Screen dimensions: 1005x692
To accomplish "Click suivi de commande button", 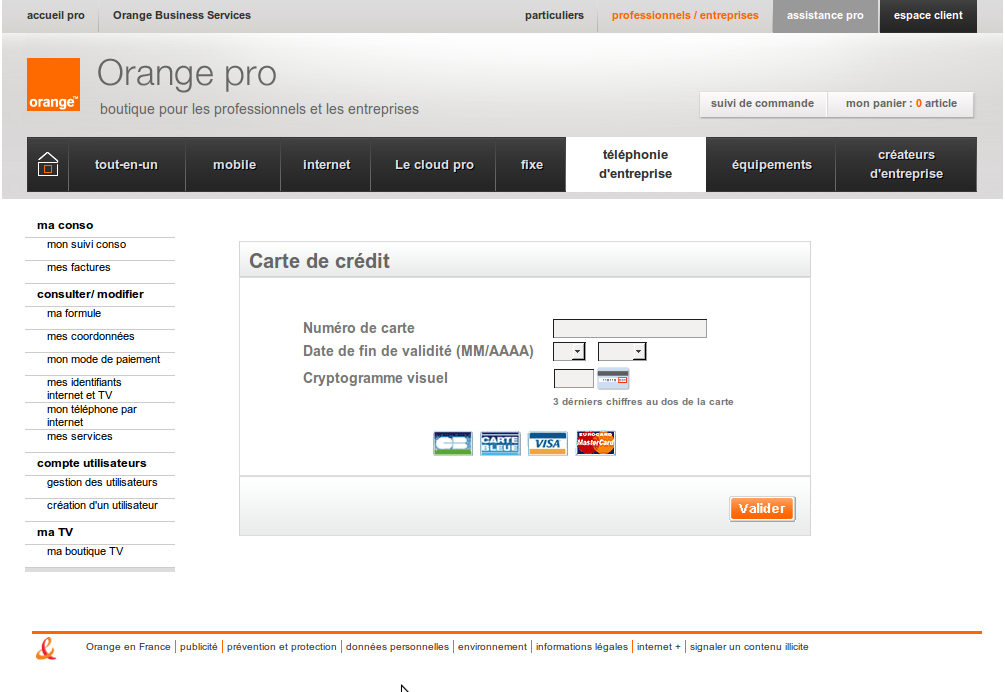I will pos(763,104).
